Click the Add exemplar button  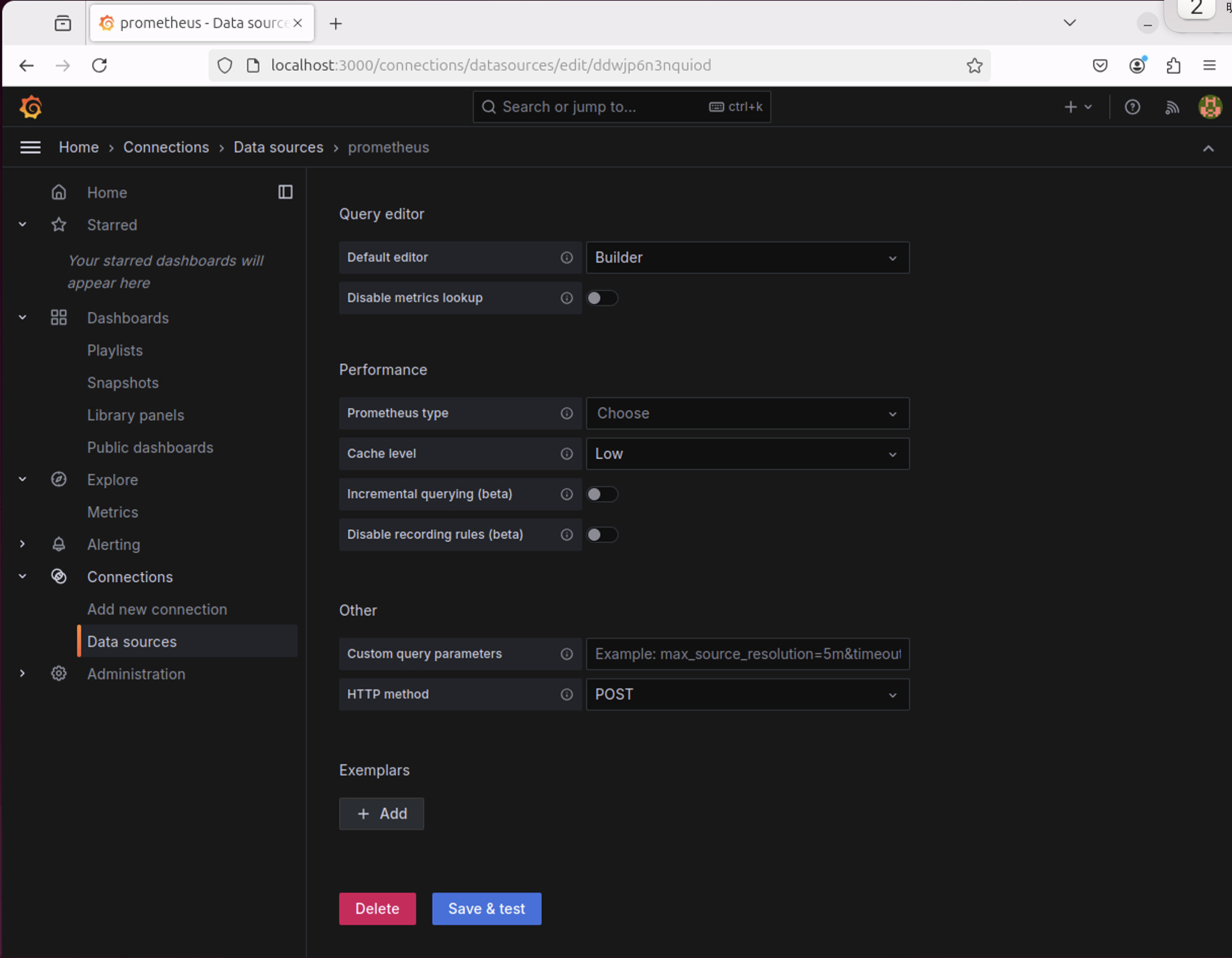[x=381, y=814]
